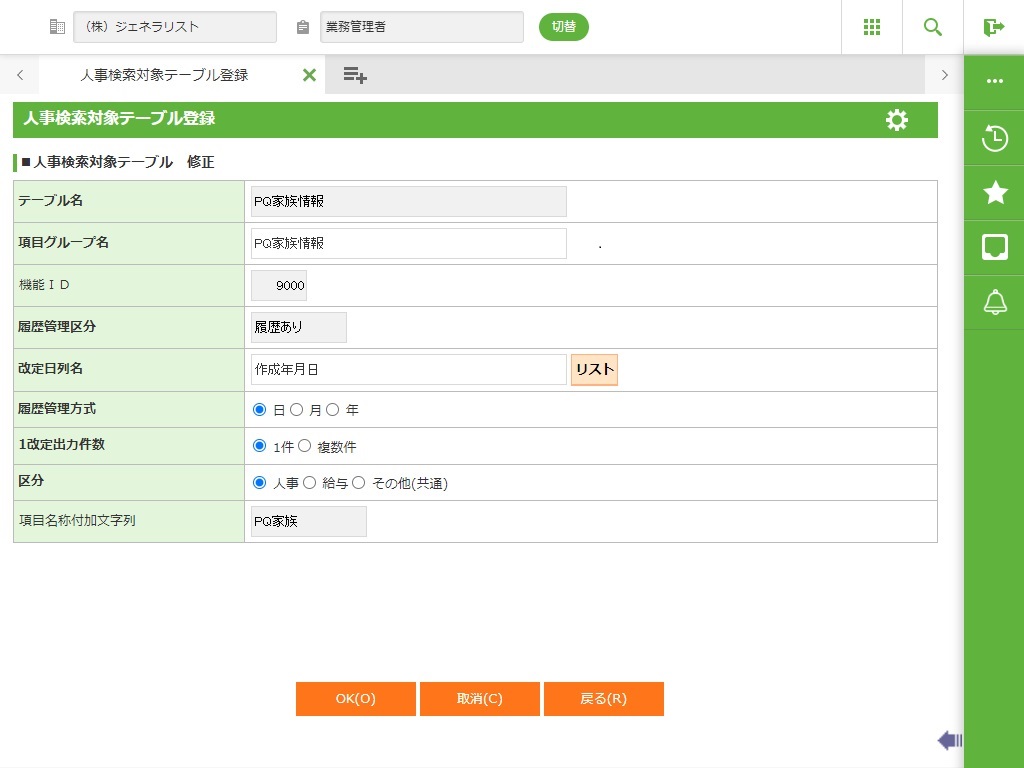Expand the sidebar three-dots menu

click(995, 81)
